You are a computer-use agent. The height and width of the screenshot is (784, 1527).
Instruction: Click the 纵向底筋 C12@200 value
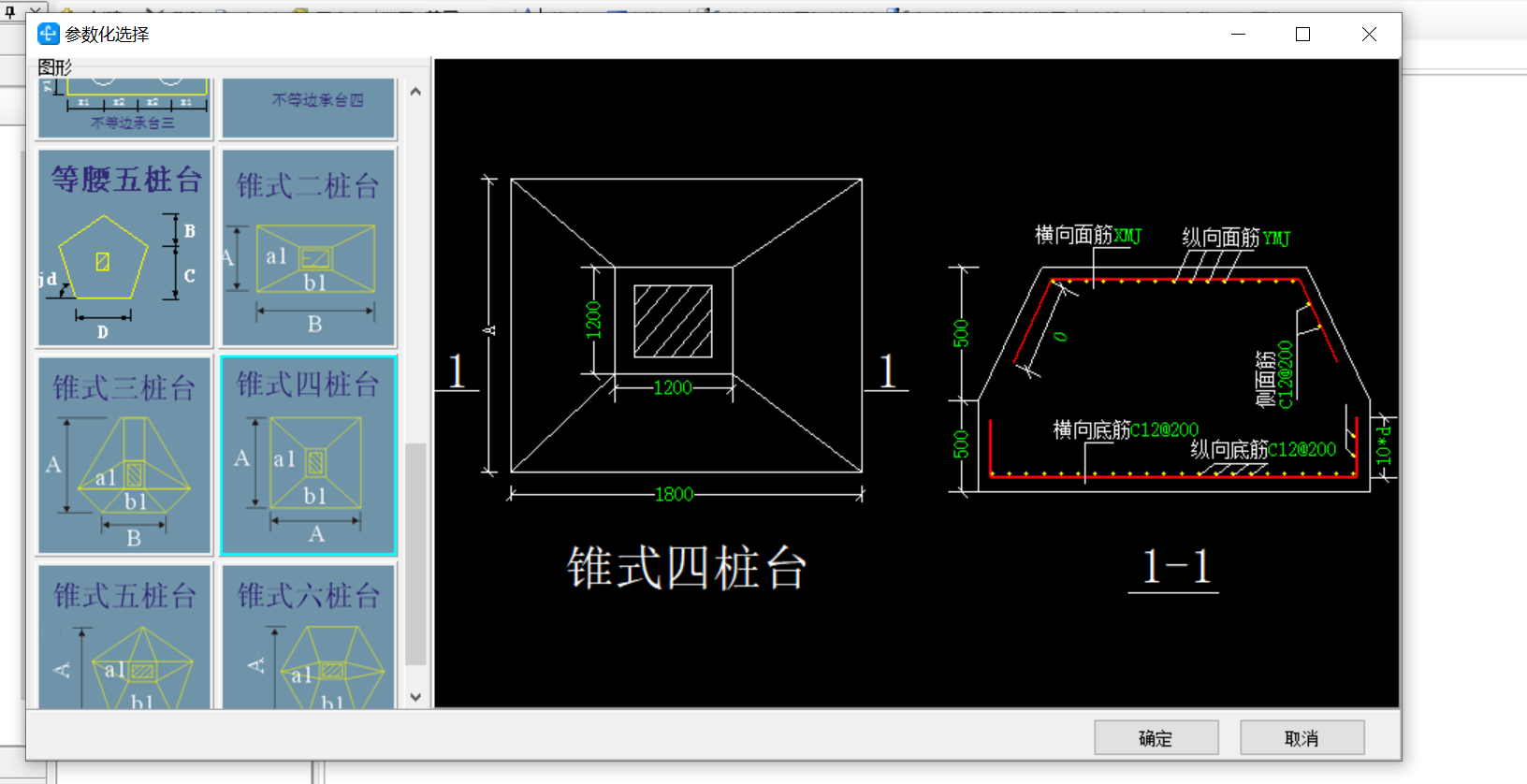click(1302, 449)
